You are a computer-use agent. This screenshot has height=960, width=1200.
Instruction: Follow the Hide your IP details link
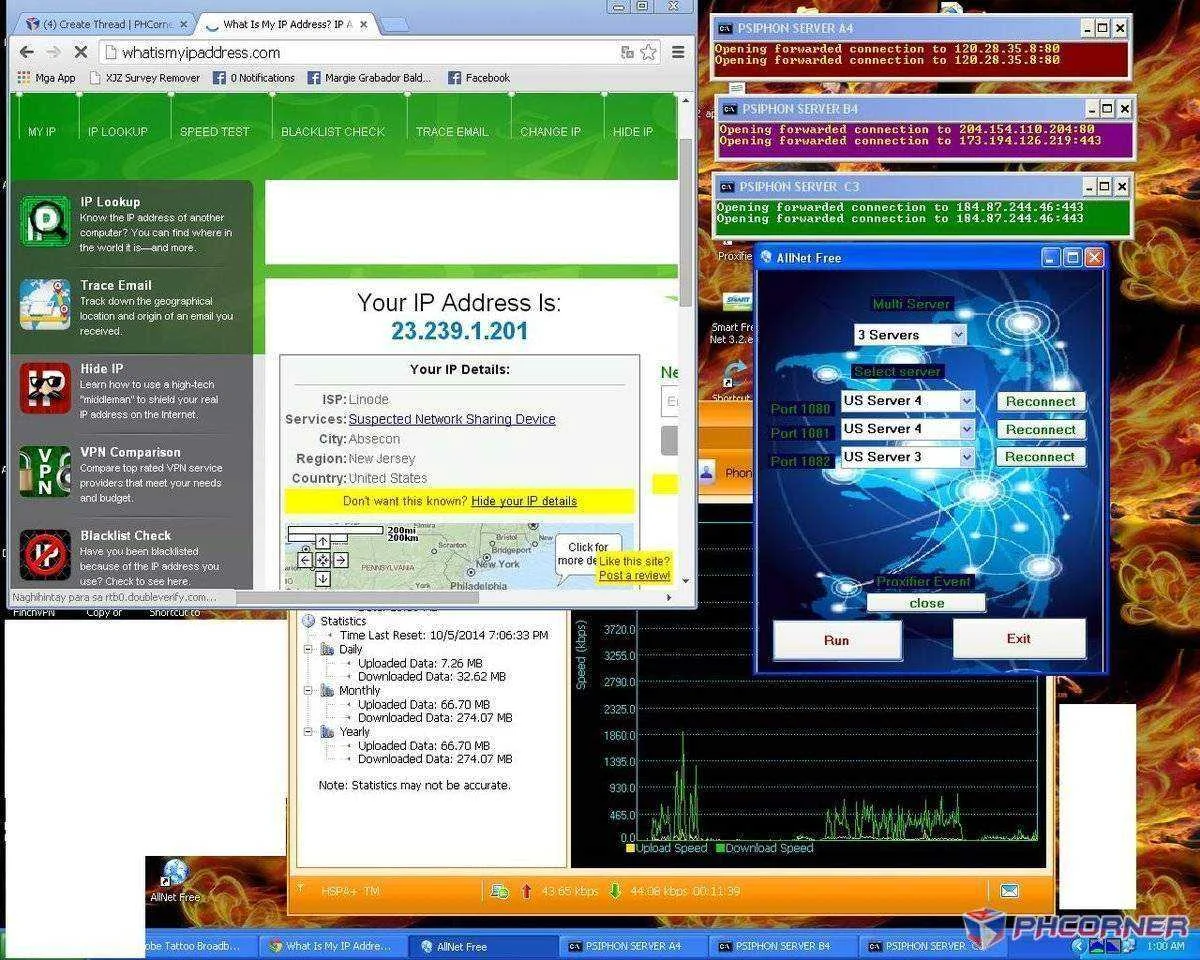[524, 501]
